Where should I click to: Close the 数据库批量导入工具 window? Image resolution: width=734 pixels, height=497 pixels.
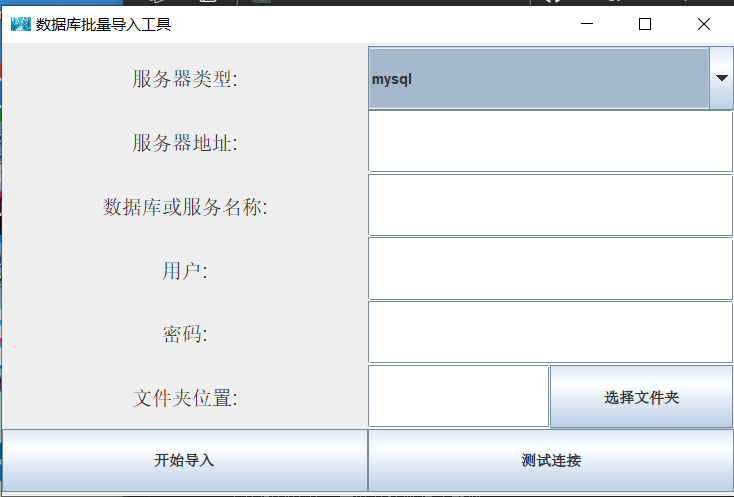[x=704, y=24]
